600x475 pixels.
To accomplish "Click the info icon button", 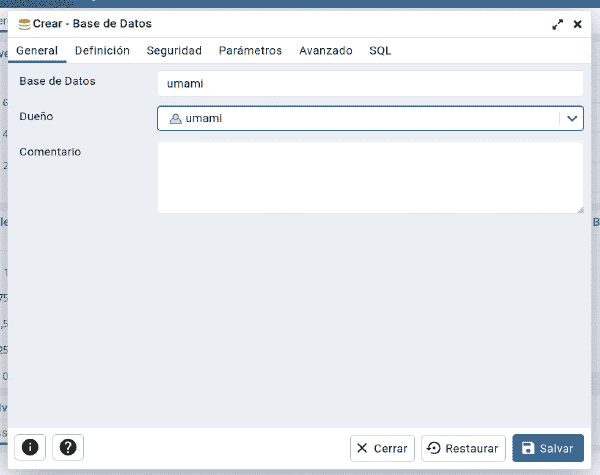I will tap(30, 447).
